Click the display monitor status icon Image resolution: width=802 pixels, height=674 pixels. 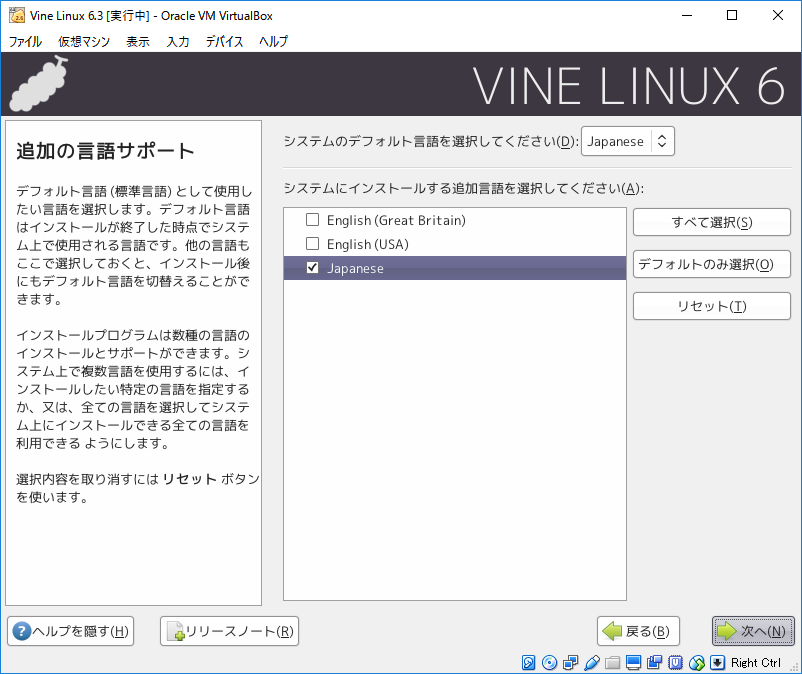(633, 663)
